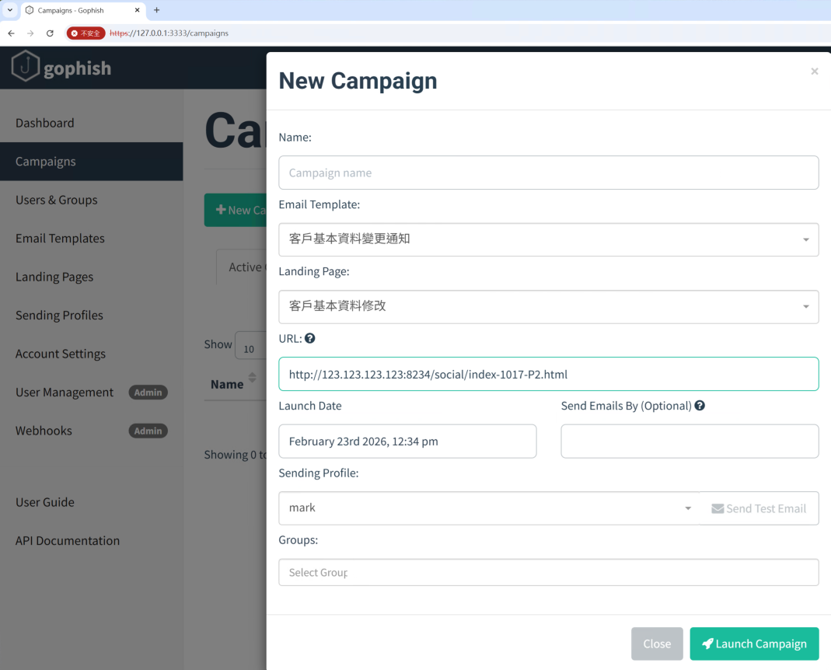This screenshot has width=831, height=670.
Task: Click the Campaign name input field
Action: [x=549, y=173]
